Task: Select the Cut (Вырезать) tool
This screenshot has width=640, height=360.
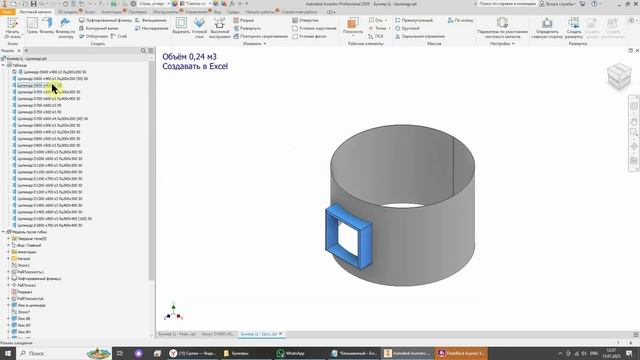Action: (181, 25)
